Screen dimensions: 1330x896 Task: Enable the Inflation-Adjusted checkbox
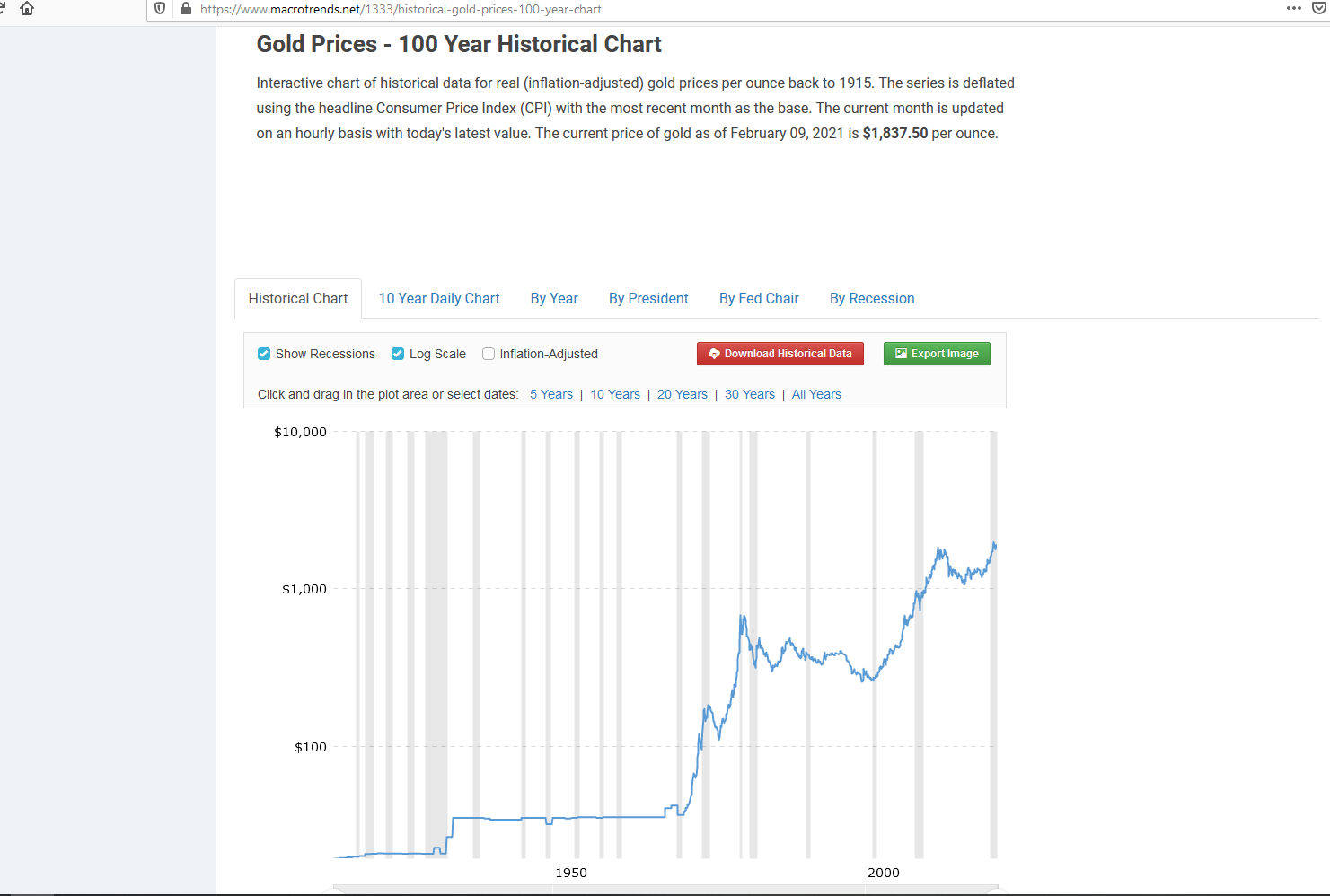click(489, 354)
